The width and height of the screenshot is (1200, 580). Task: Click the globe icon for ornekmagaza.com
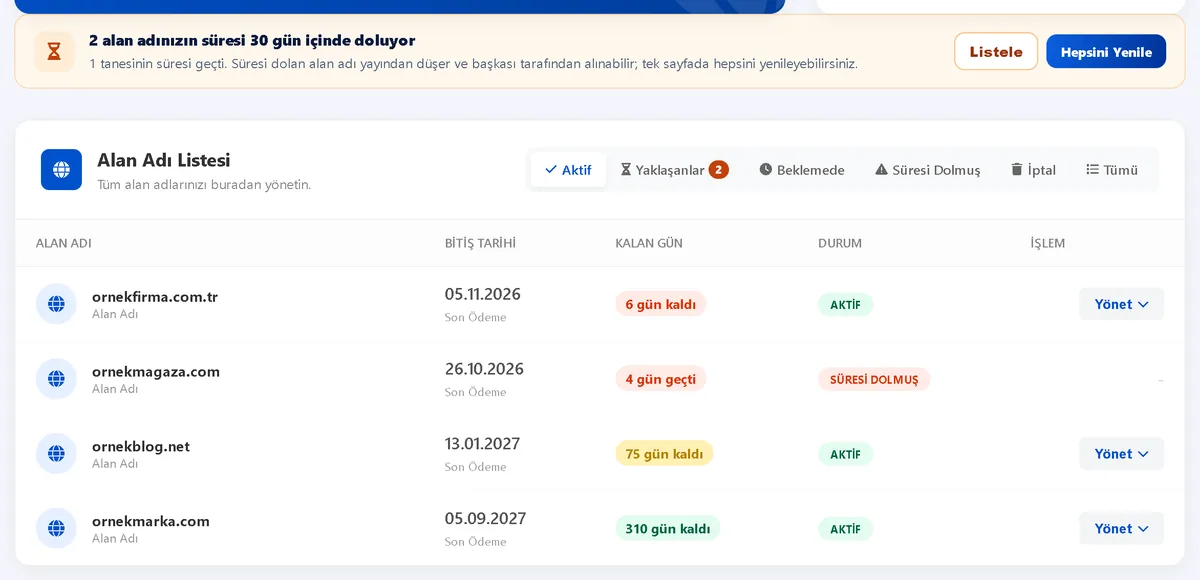click(56, 379)
